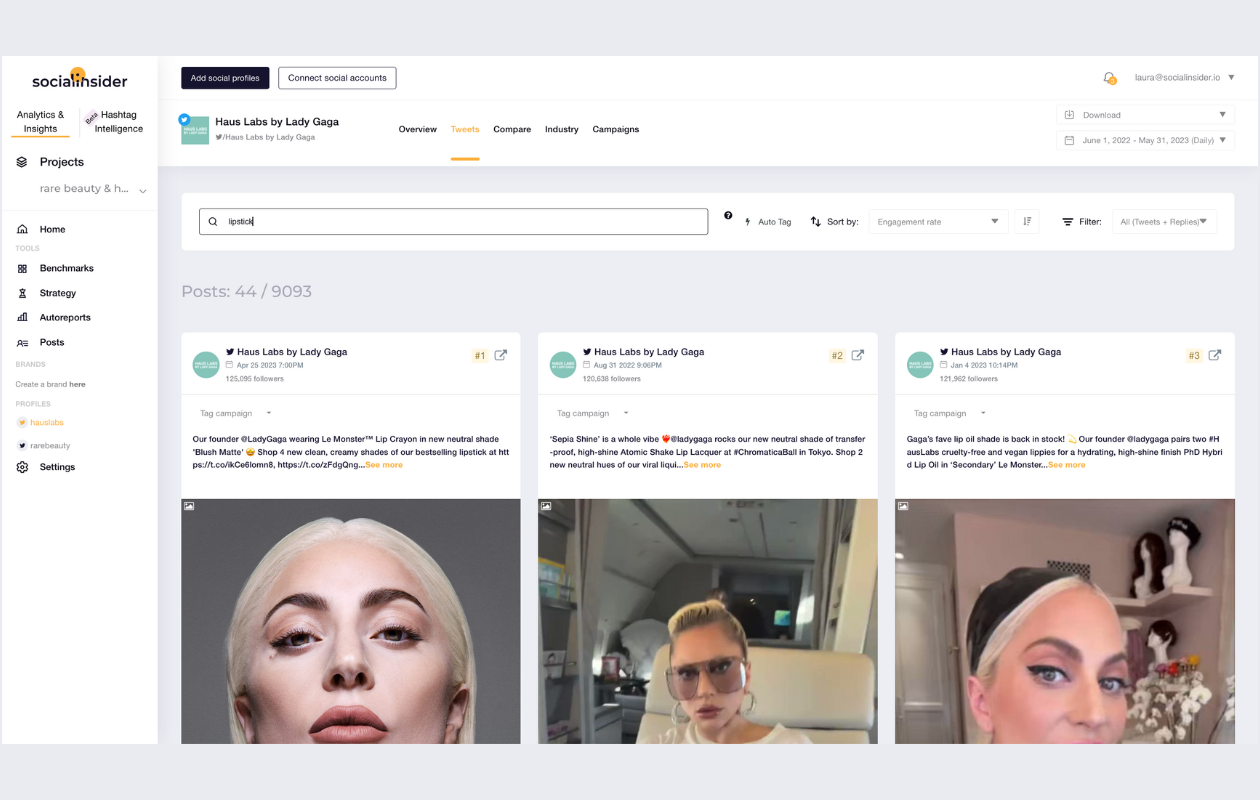Click the Filter lines icon
The width and height of the screenshot is (1260, 800).
[1067, 222]
